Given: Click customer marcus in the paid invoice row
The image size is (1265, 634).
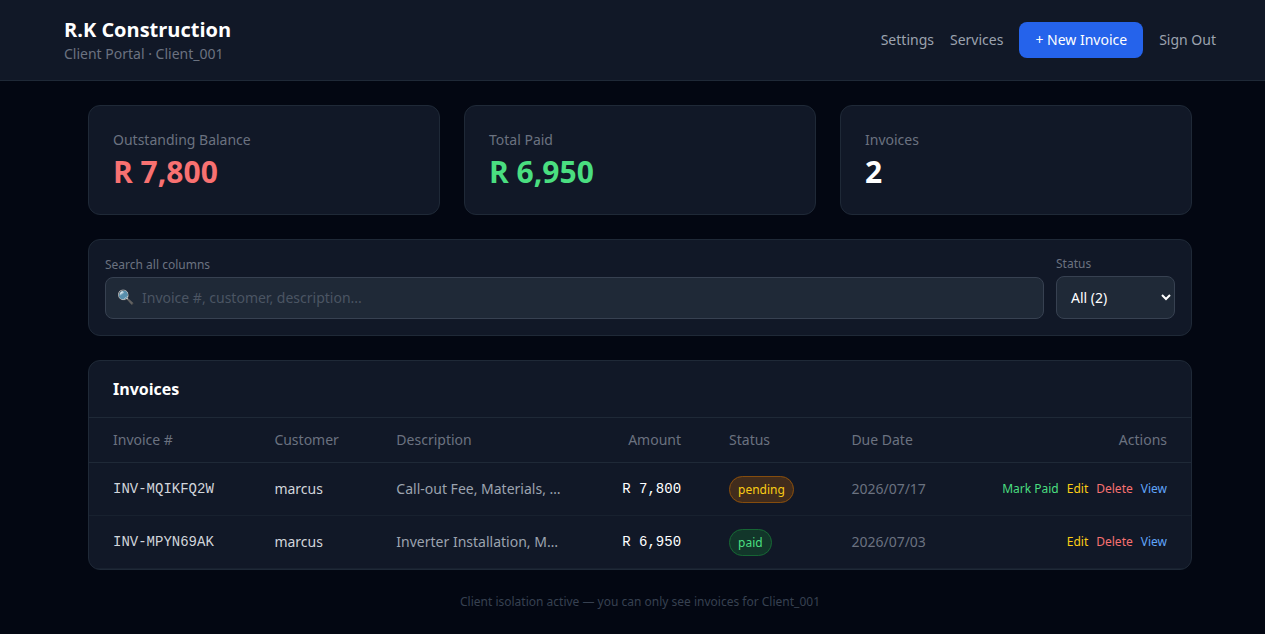Looking at the screenshot, I should point(299,541).
